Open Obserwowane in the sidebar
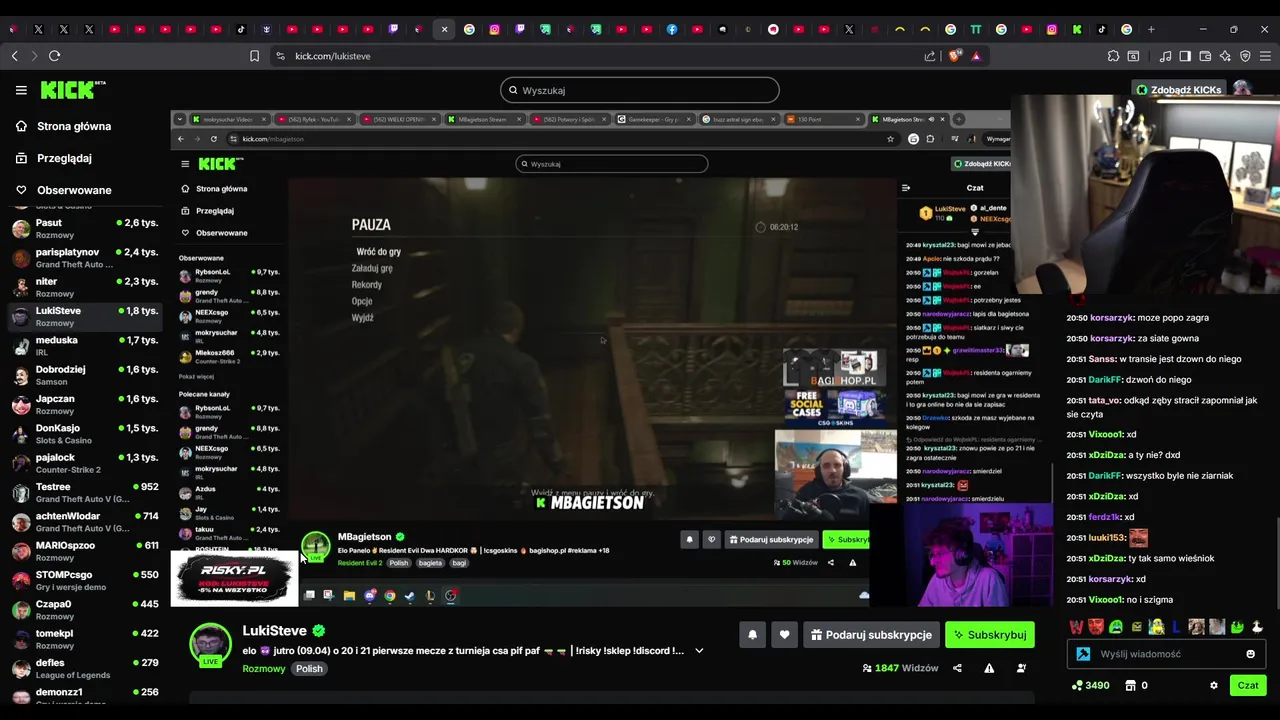 (x=65, y=190)
